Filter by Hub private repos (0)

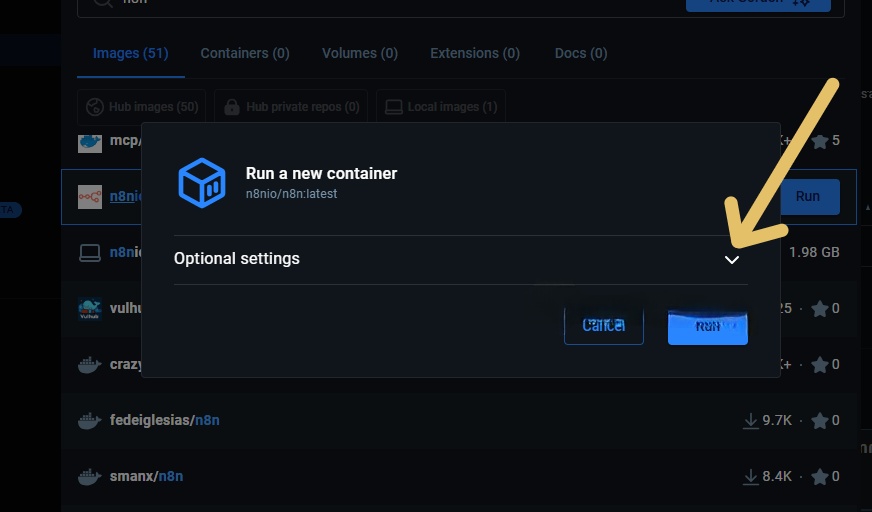pyautogui.click(x=291, y=107)
